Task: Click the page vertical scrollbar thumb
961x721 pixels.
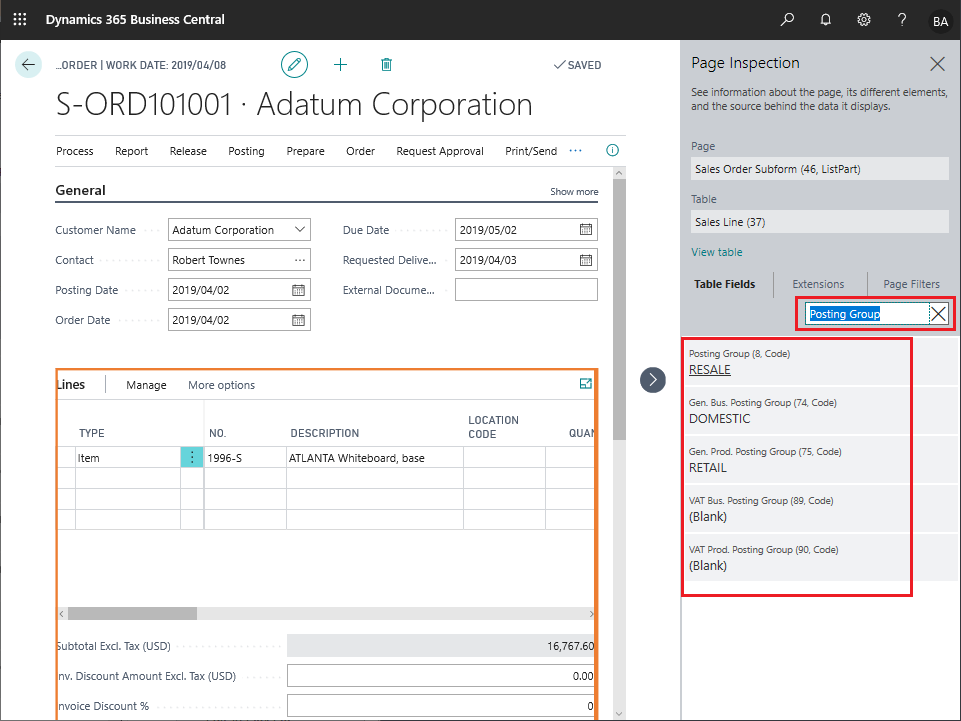Action: coord(619,310)
